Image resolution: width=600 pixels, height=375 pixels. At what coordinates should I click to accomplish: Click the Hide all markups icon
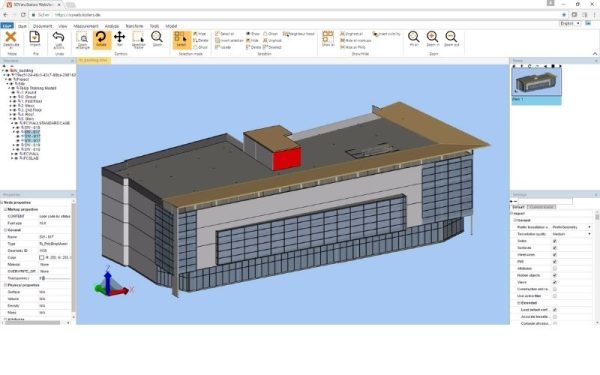pos(342,41)
